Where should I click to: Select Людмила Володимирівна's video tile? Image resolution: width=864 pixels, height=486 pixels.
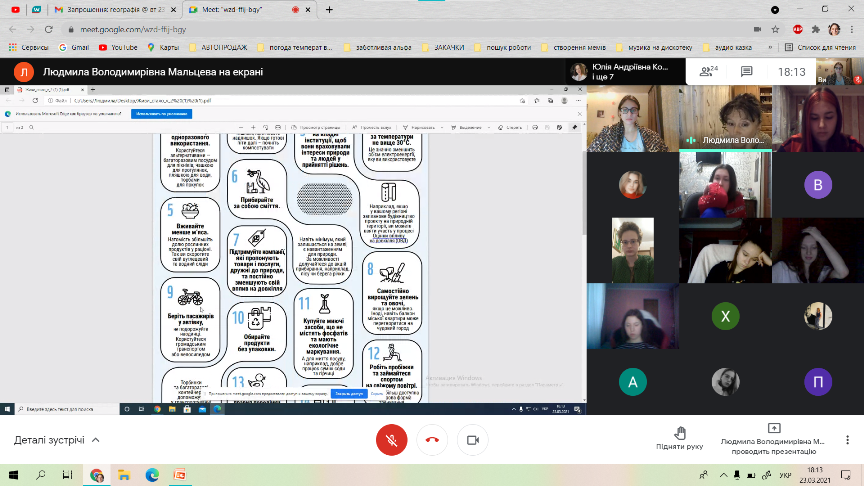tap(725, 118)
